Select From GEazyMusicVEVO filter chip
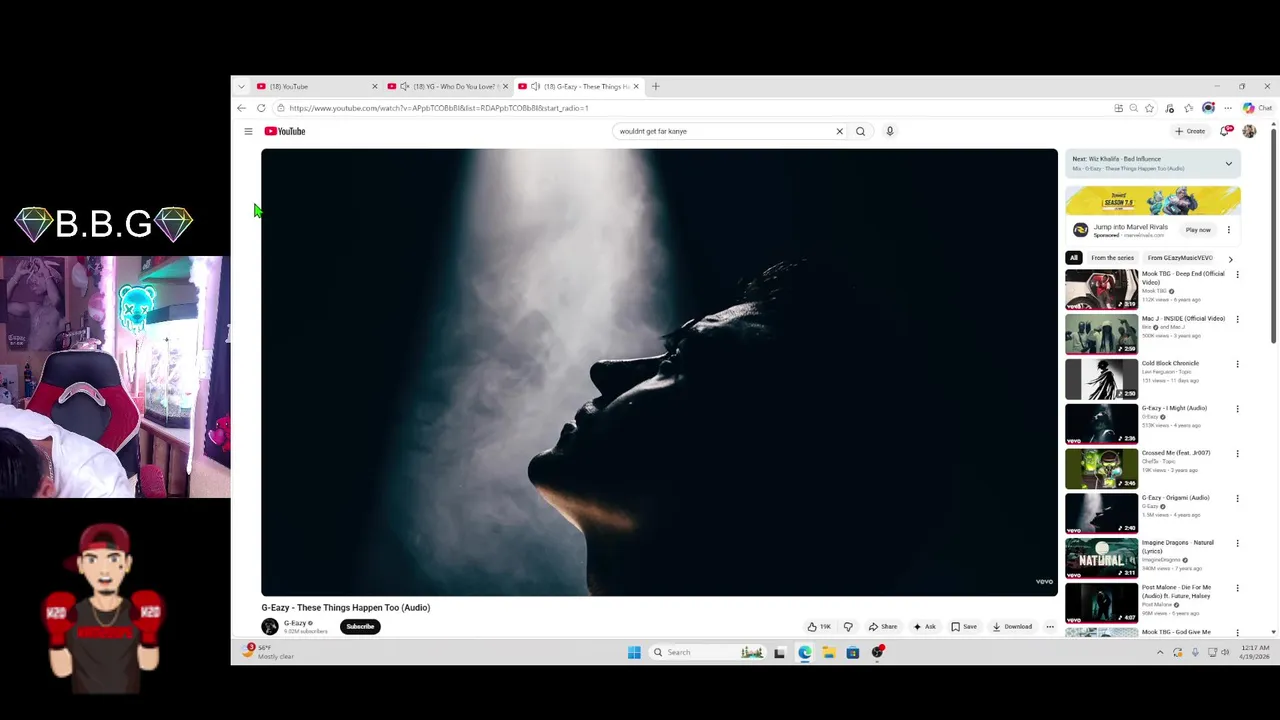Viewport: 1280px width, 720px height. (x=1180, y=258)
